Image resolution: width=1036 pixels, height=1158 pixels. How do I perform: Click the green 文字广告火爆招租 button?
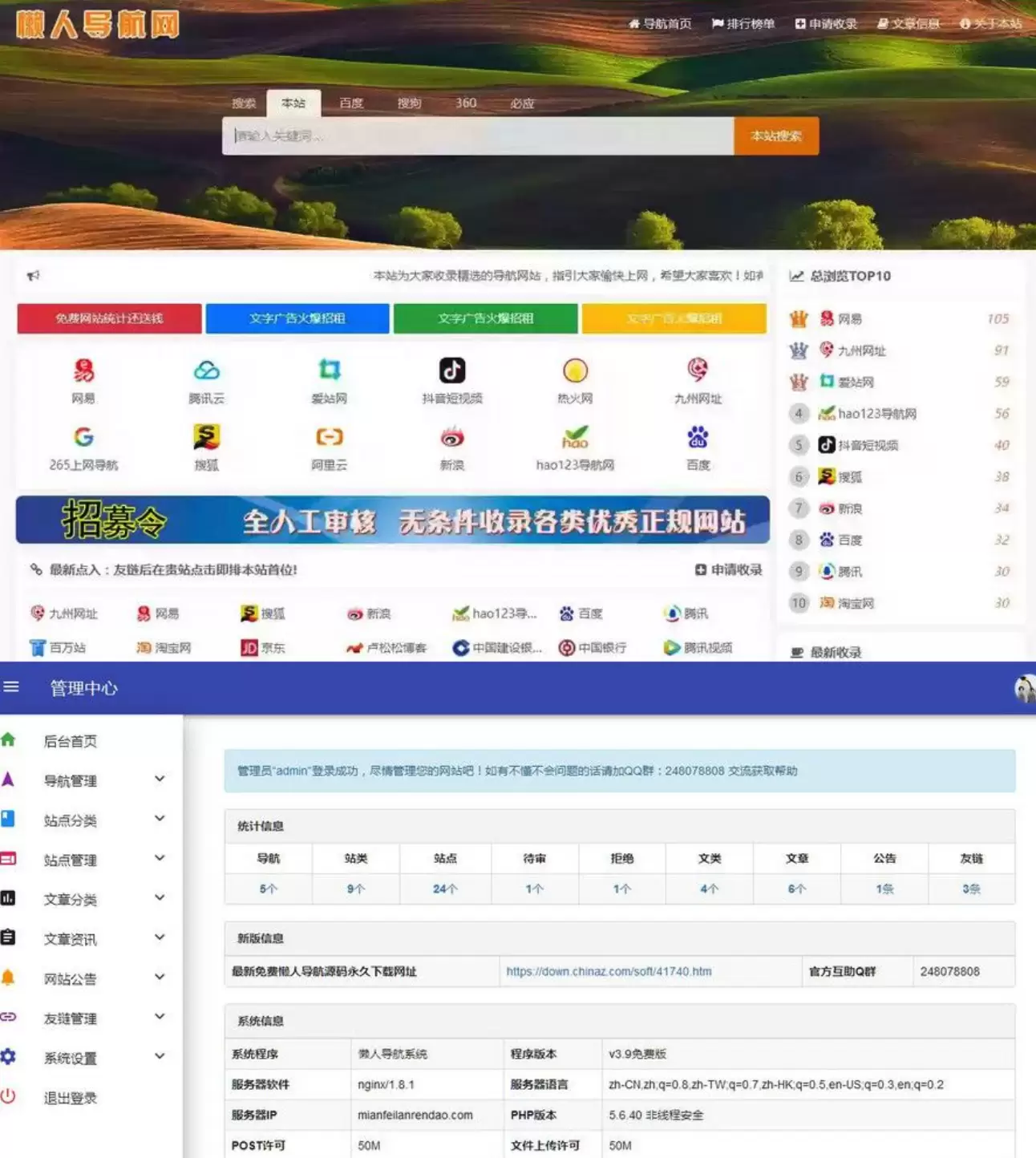pyautogui.click(x=486, y=318)
